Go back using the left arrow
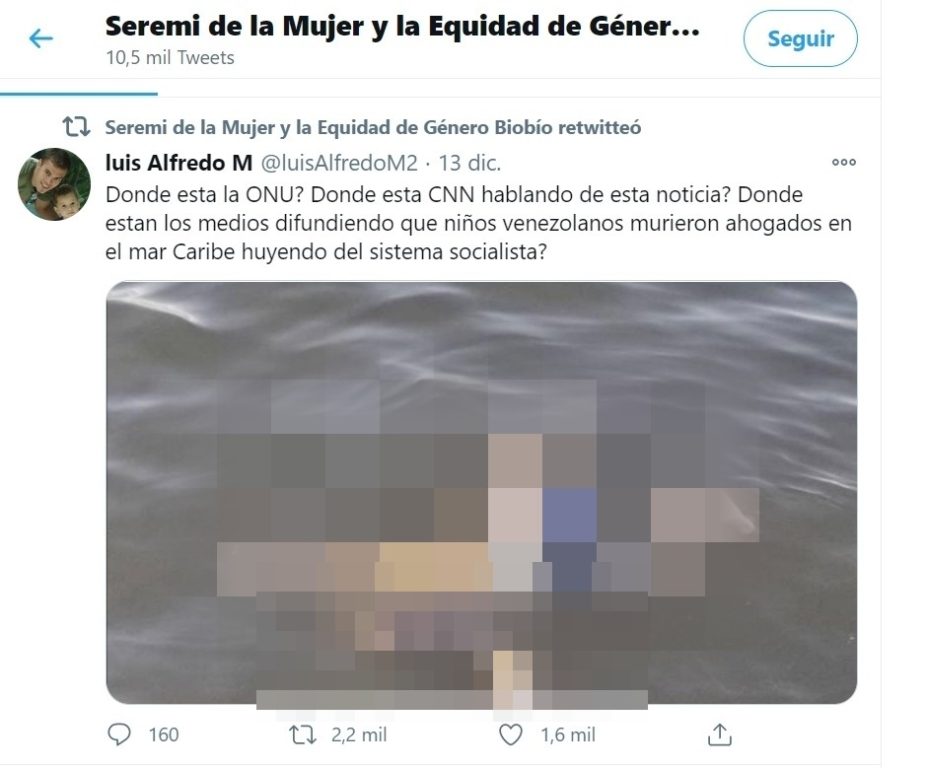 41,39
